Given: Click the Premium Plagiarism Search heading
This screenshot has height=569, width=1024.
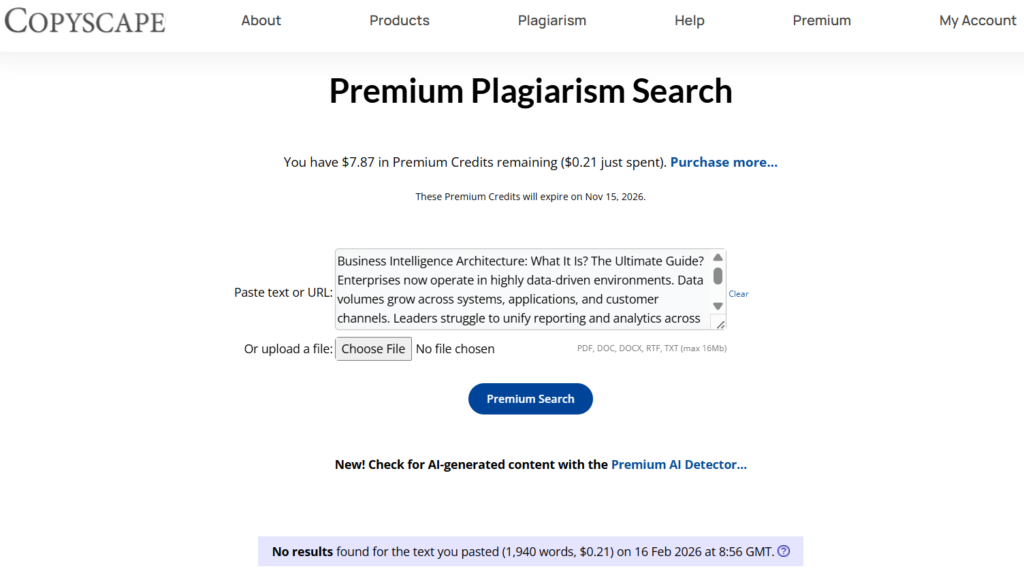Looking at the screenshot, I should coord(531,92).
